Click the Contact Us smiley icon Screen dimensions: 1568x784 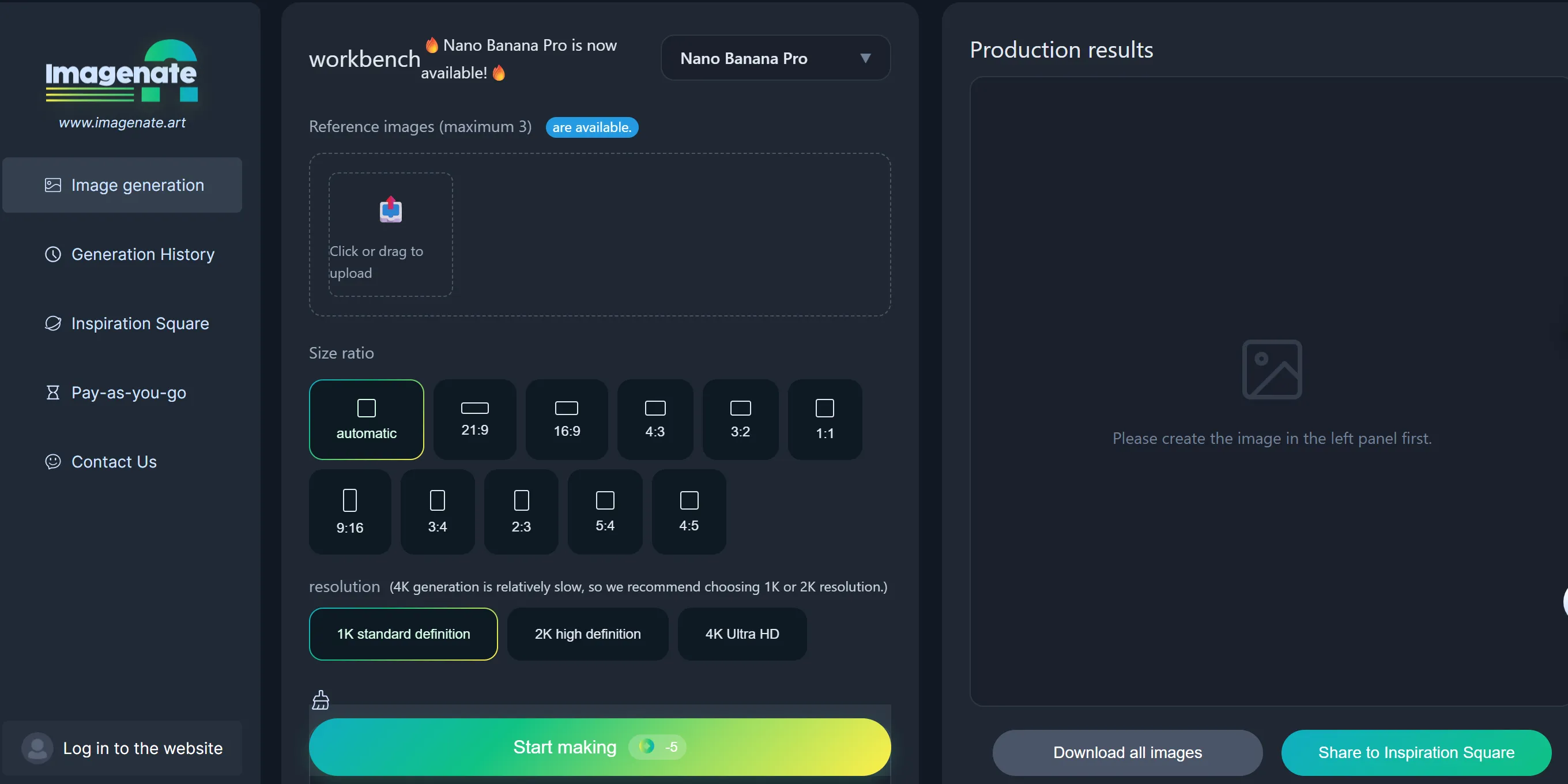click(x=53, y=461)
